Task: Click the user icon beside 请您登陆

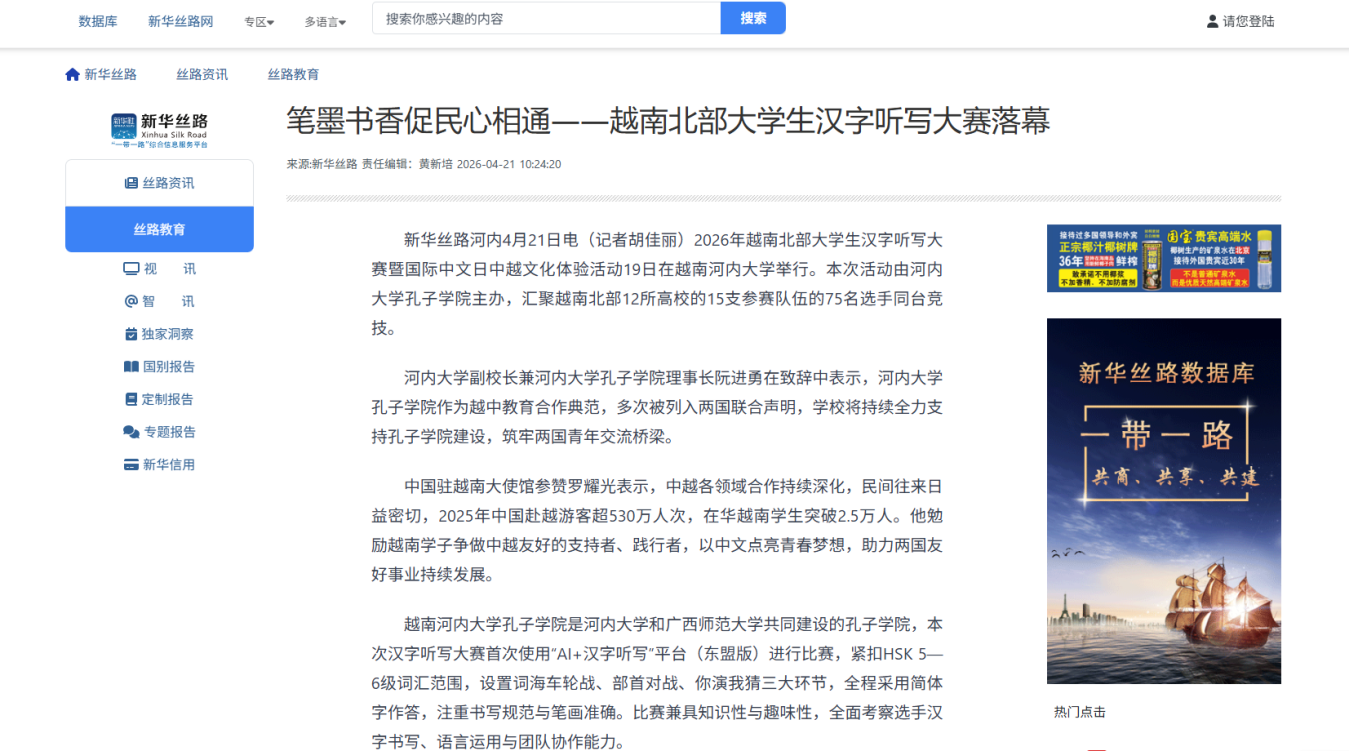Action: coord(1212,21)
